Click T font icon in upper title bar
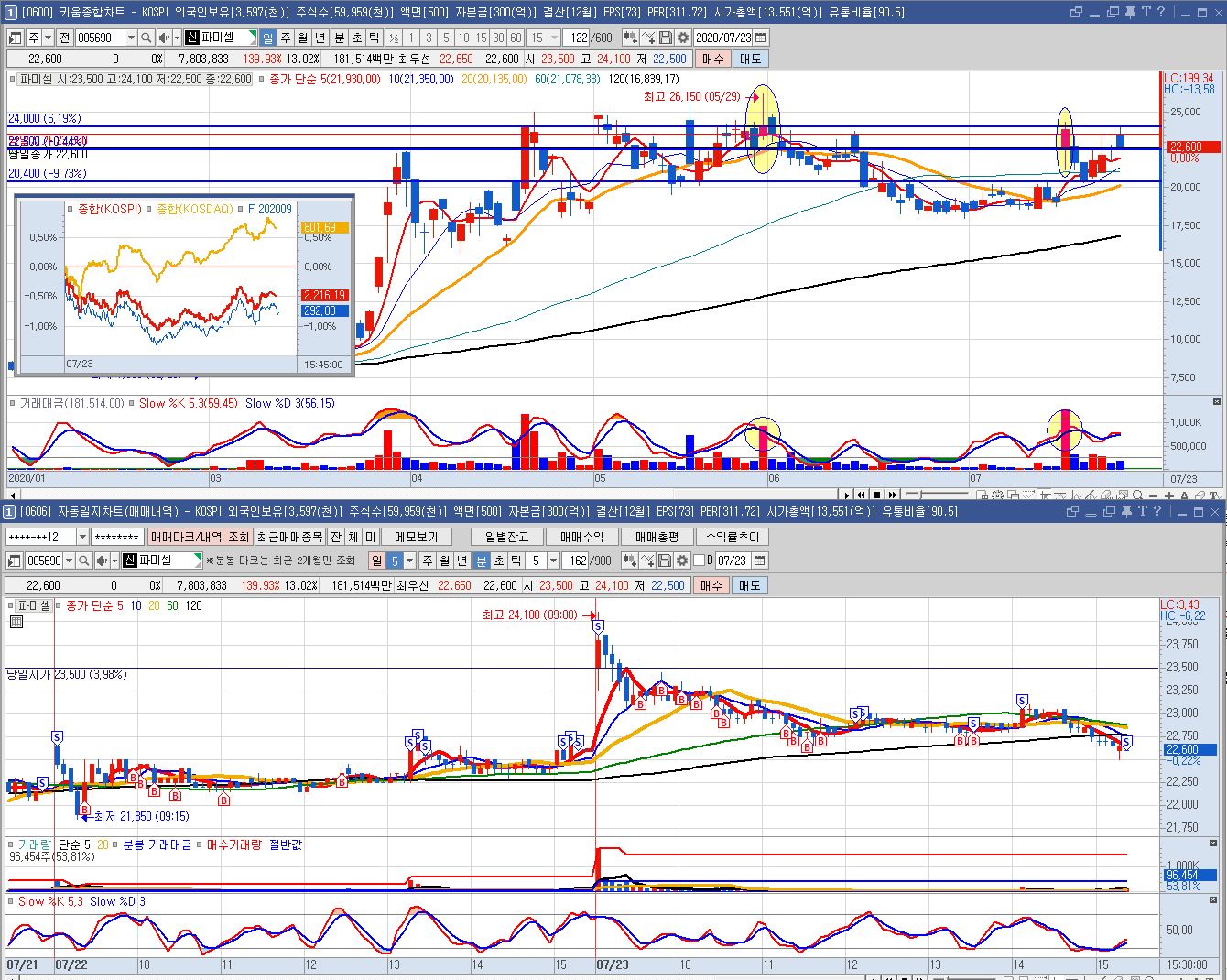The image size is (1227, 980). [x=1146, y=12]
